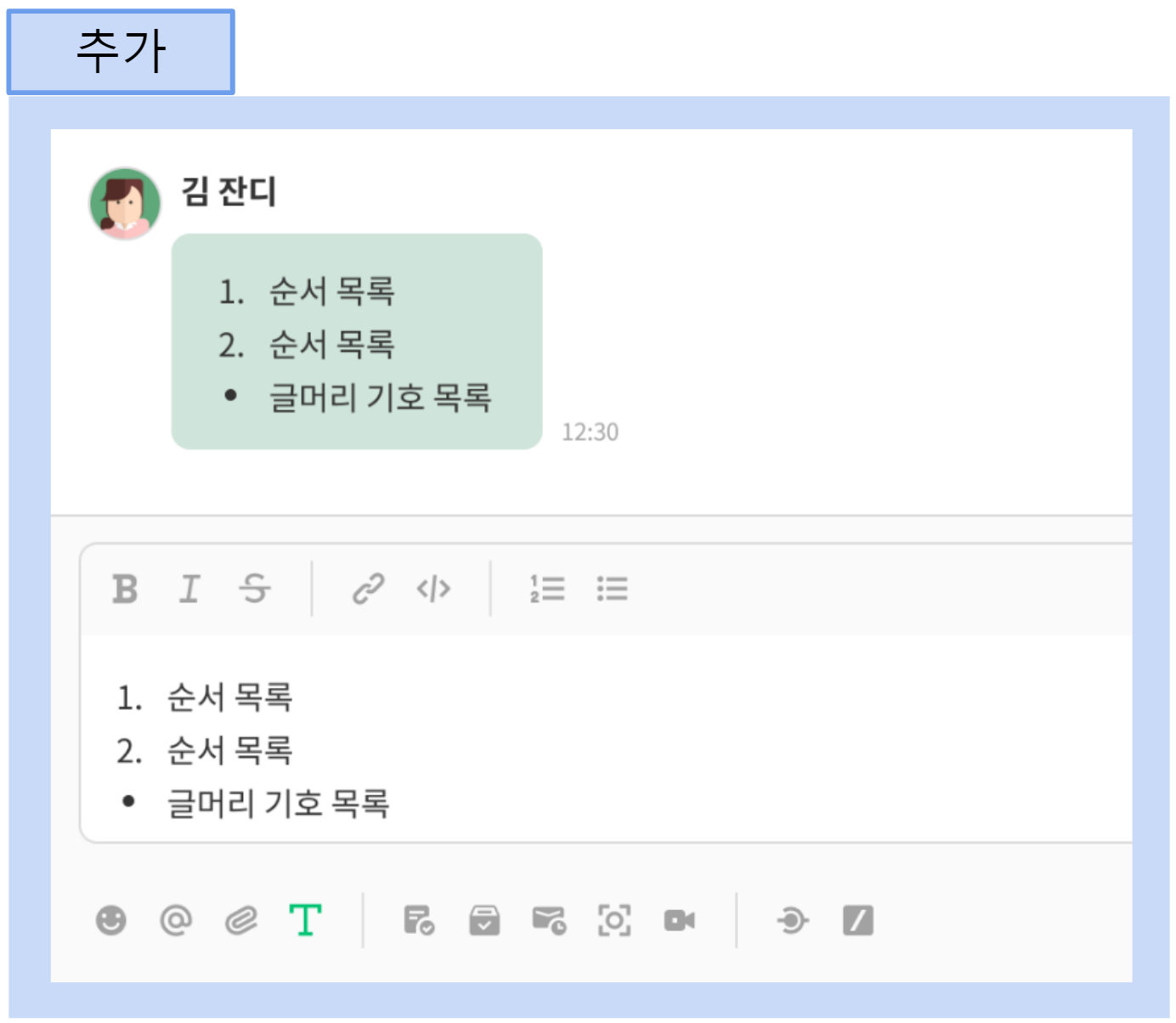Viewport: 1176px width, 1023px height.
Task: Toggle italic text formatting
Action: click(x=189, y=589)
